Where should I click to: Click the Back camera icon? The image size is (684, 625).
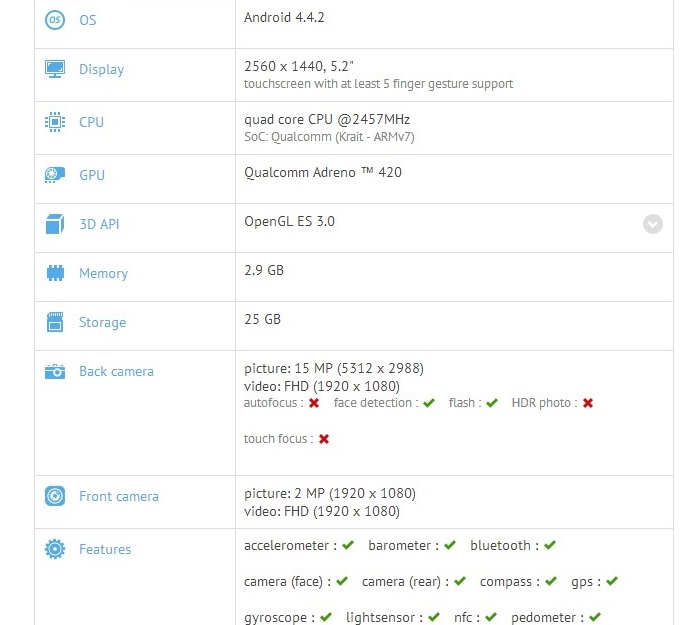click(x=55, y=371)
